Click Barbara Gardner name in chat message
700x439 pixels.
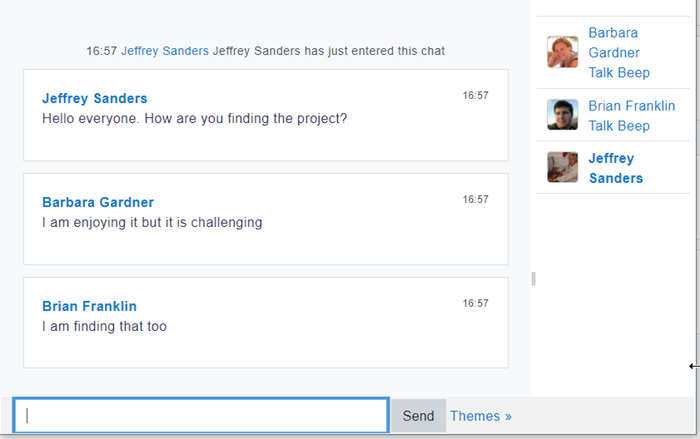pos(98,202)
